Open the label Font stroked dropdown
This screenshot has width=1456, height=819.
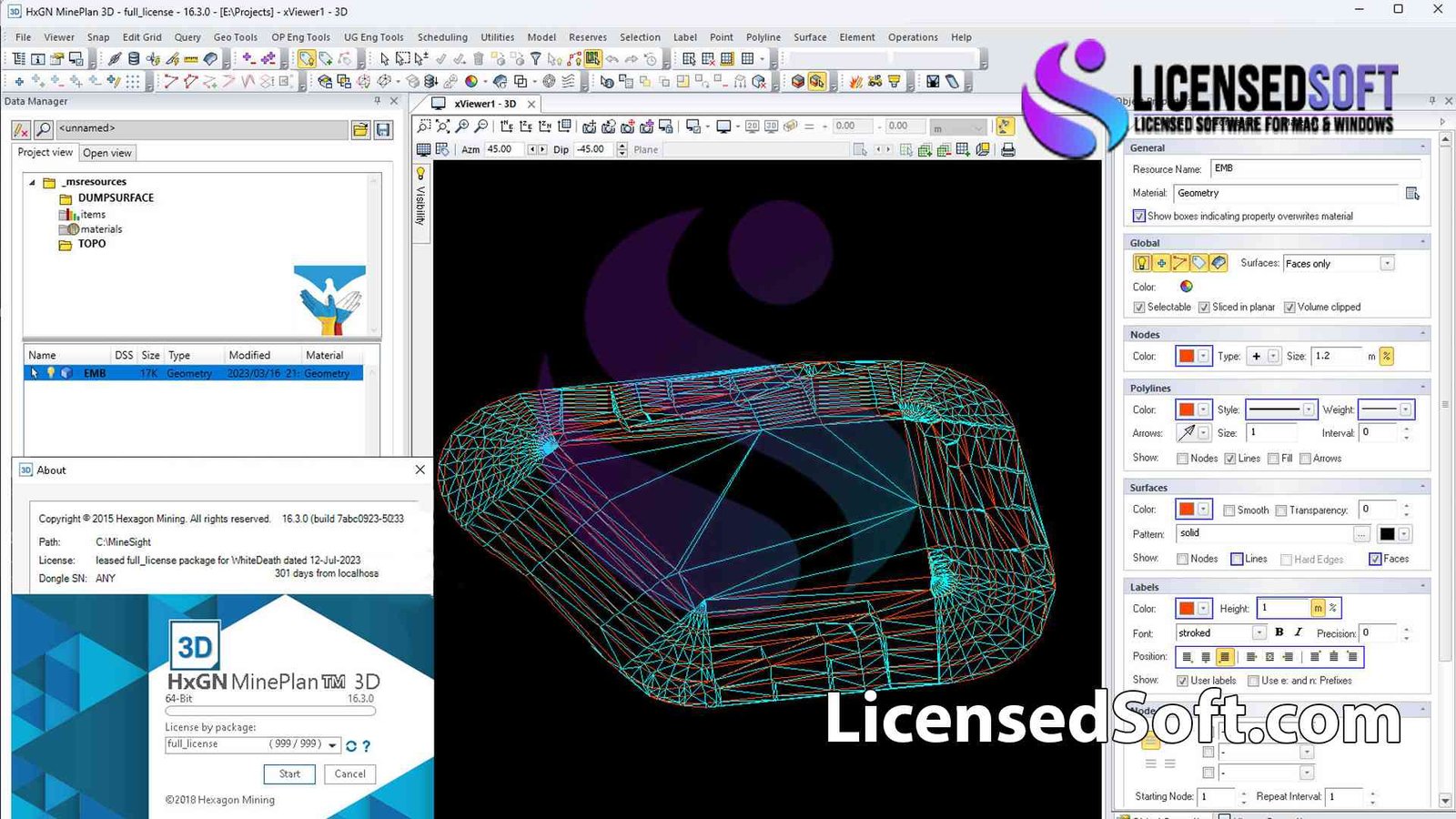[1259, 632]
